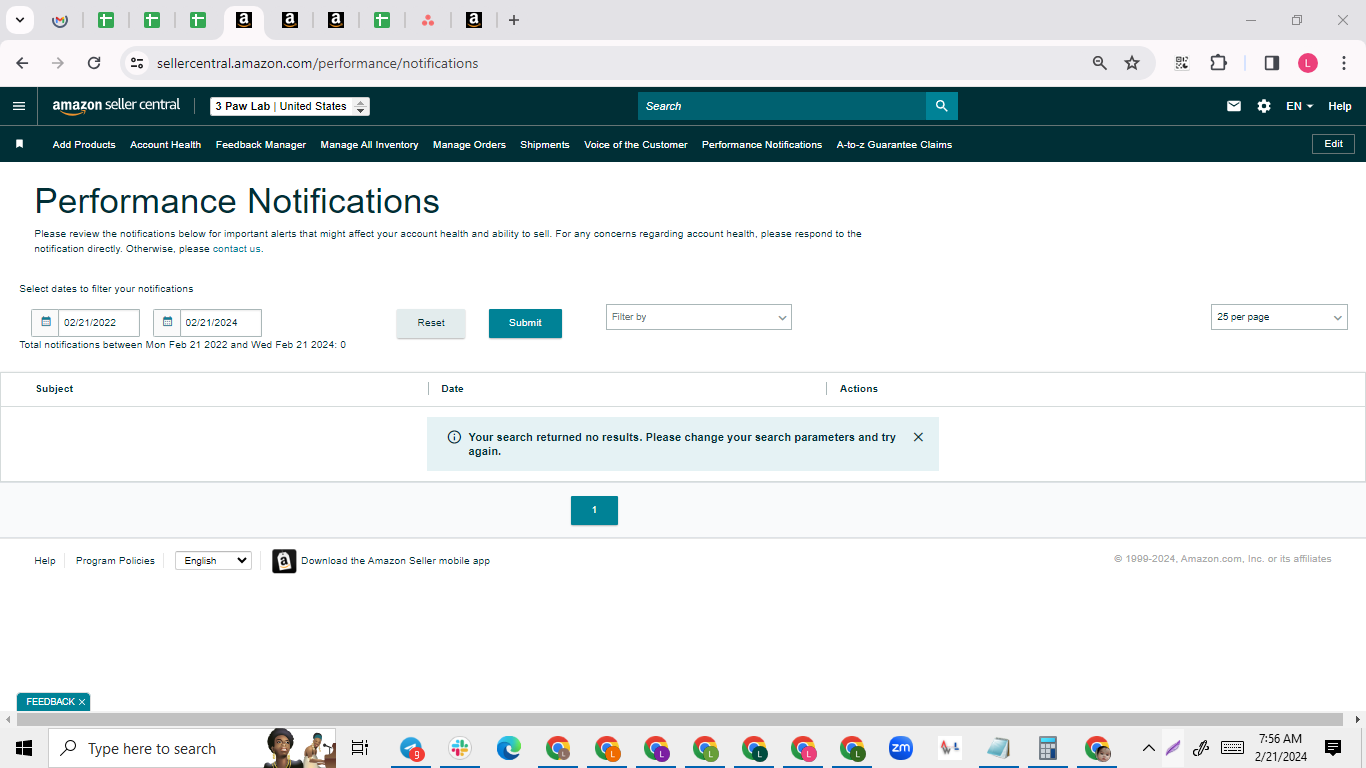1366x768 pixels.
Task: Click the start date field 02/21/2022
Action: [99, 323]
